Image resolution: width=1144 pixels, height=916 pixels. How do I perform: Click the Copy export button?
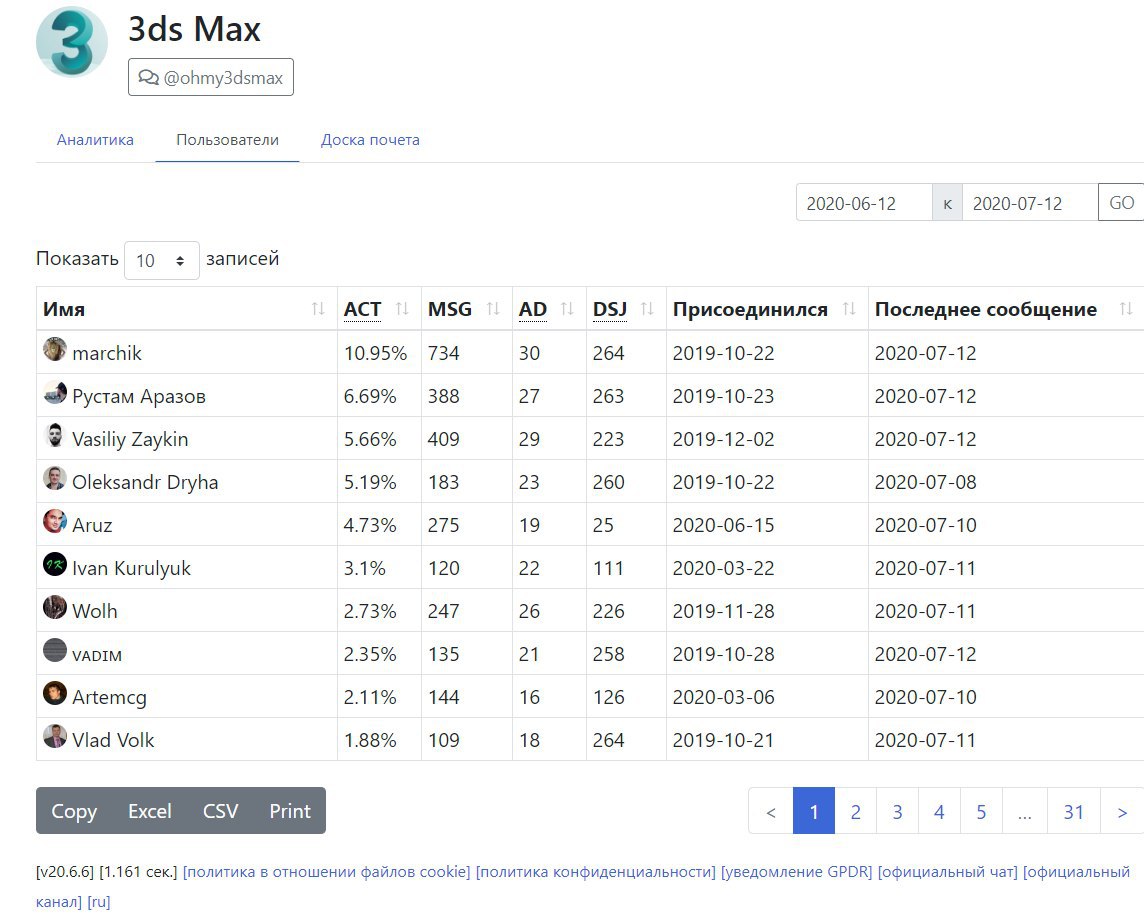coord(74,811)
